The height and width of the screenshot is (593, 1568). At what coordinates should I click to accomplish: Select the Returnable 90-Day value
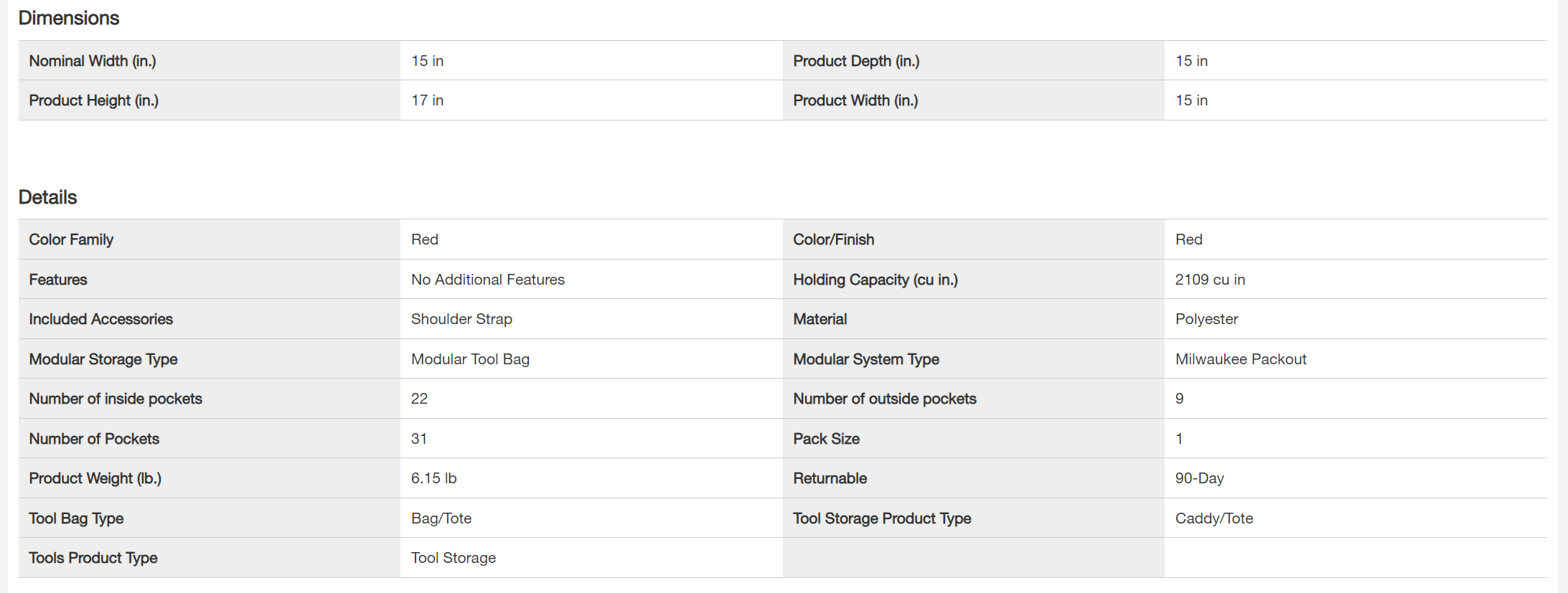coord(1200,478)
